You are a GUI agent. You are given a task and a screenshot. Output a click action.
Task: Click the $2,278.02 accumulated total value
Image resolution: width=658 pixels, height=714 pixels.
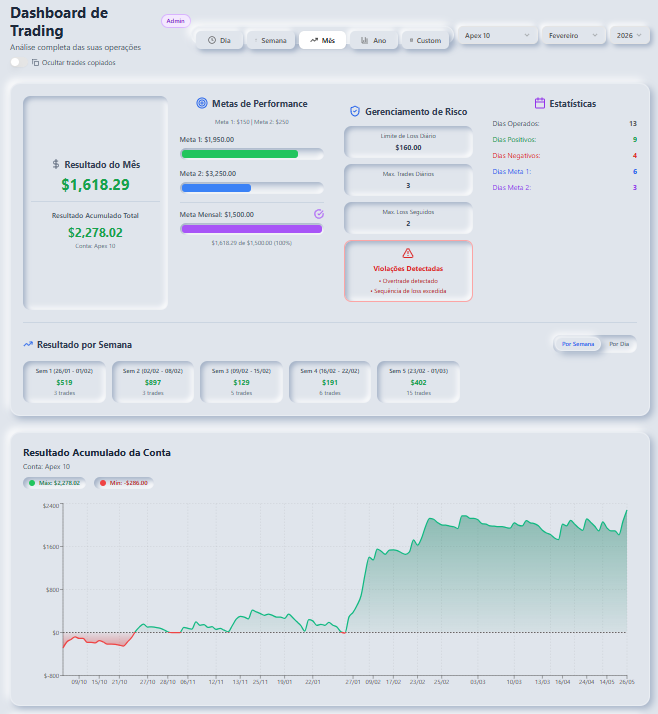[x=96, y=233]
